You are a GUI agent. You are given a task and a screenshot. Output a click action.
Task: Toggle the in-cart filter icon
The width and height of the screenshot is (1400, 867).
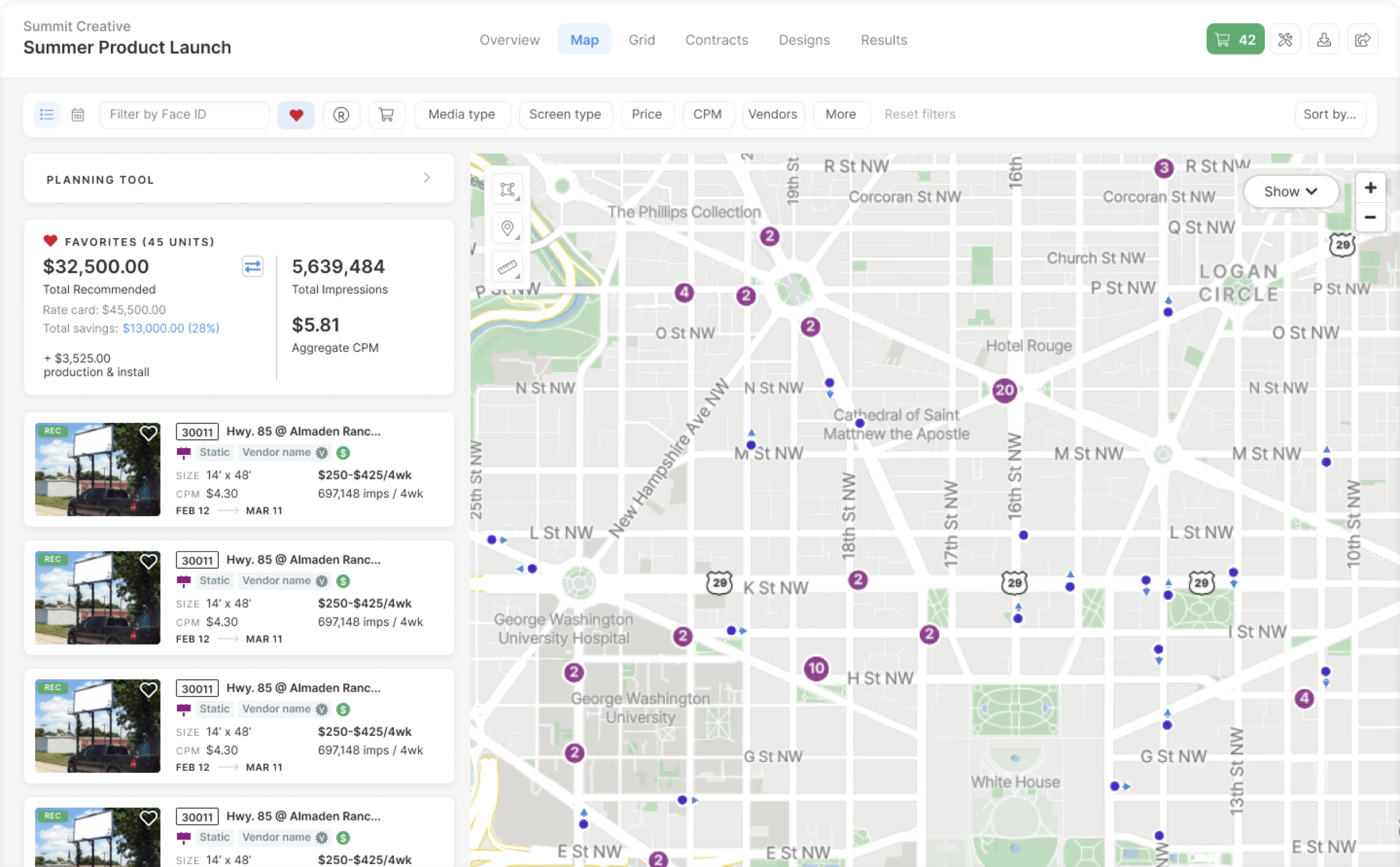pyautogui.click(x=387, y=114)
